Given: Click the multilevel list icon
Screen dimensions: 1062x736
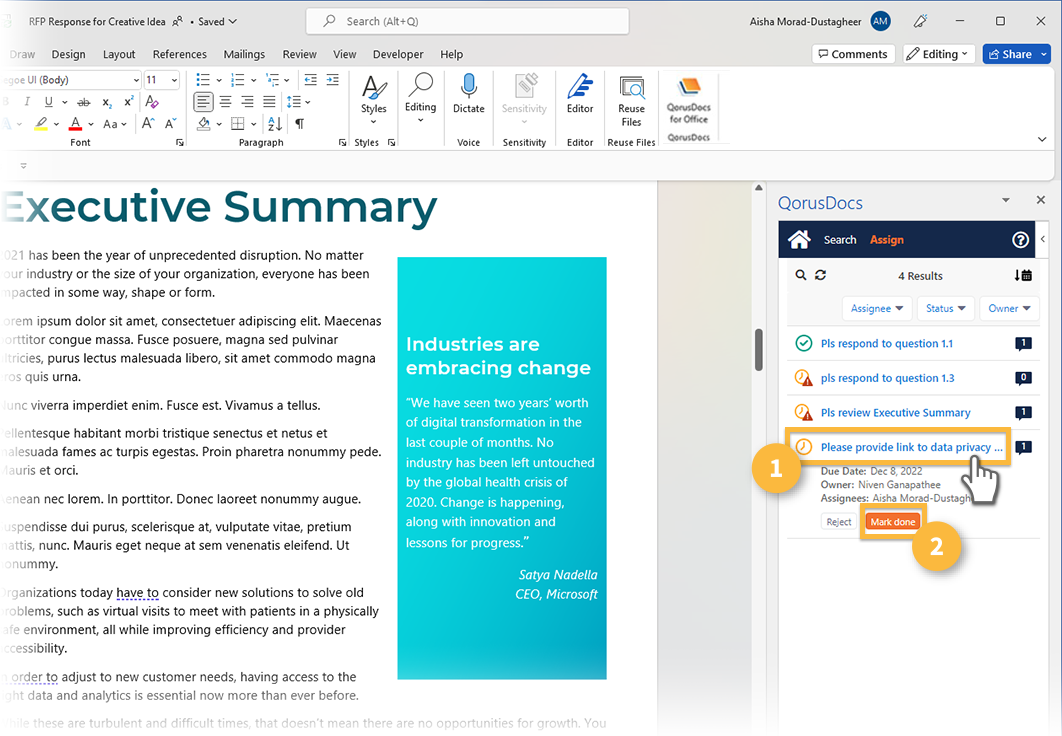Looking at the screenshot, I should click(272, 80).
